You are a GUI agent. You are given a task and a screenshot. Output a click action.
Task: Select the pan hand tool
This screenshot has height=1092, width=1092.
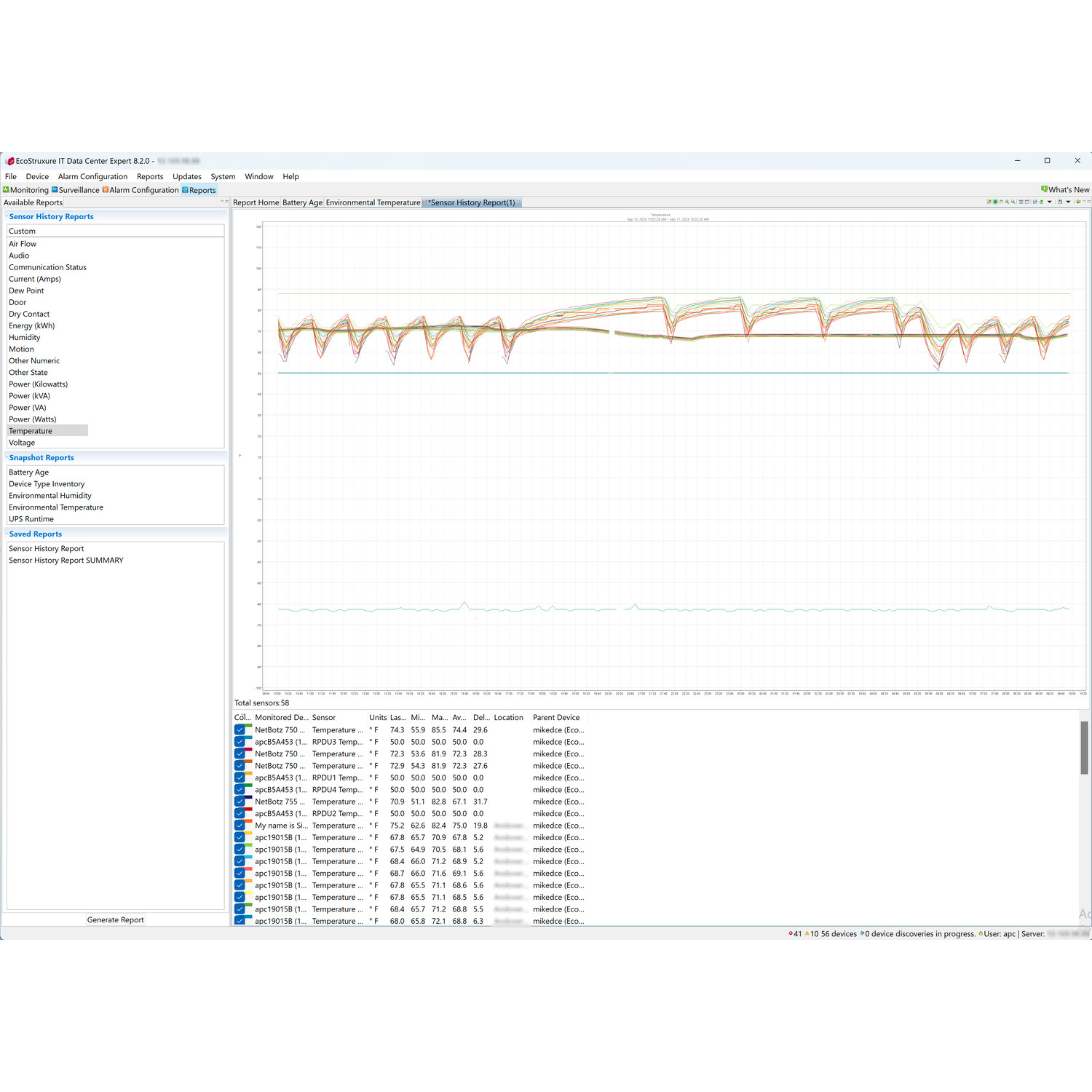point(1001,202)
